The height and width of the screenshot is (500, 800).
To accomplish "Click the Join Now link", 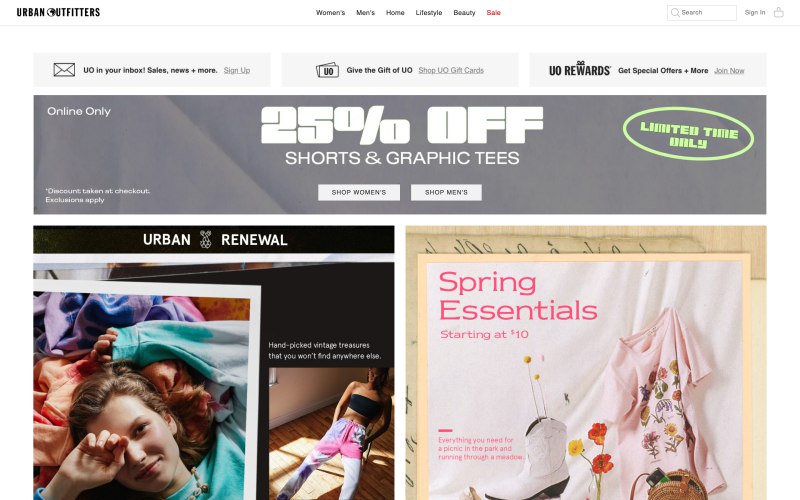I will [x=729, y=70].
